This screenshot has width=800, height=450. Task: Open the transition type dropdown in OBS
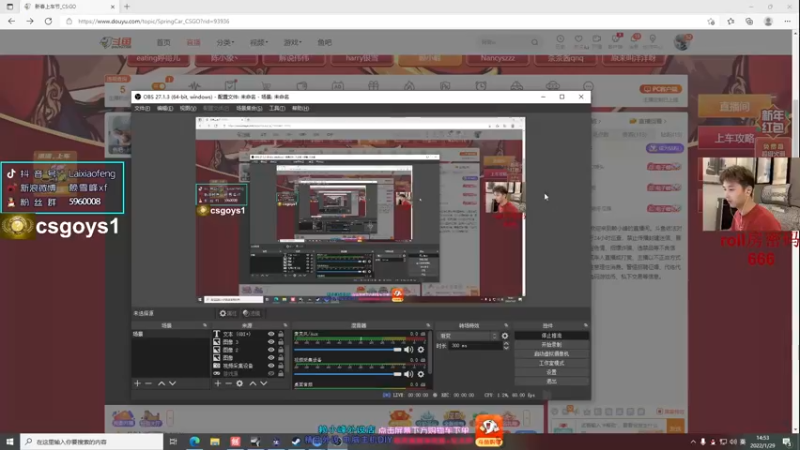(468, 336)
